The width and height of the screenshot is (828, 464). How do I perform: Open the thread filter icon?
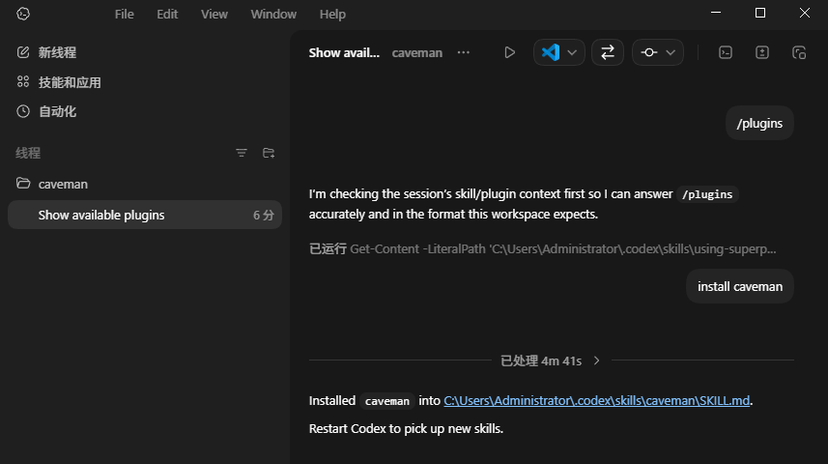point(241,153)
